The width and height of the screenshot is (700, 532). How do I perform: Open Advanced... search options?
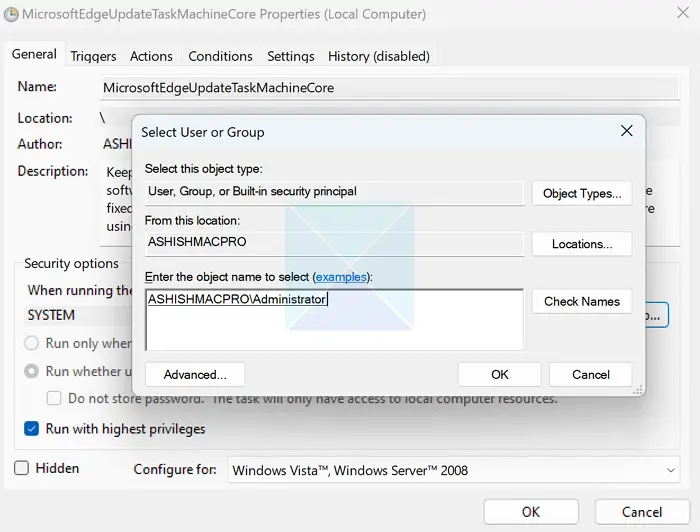pos(195,374)
